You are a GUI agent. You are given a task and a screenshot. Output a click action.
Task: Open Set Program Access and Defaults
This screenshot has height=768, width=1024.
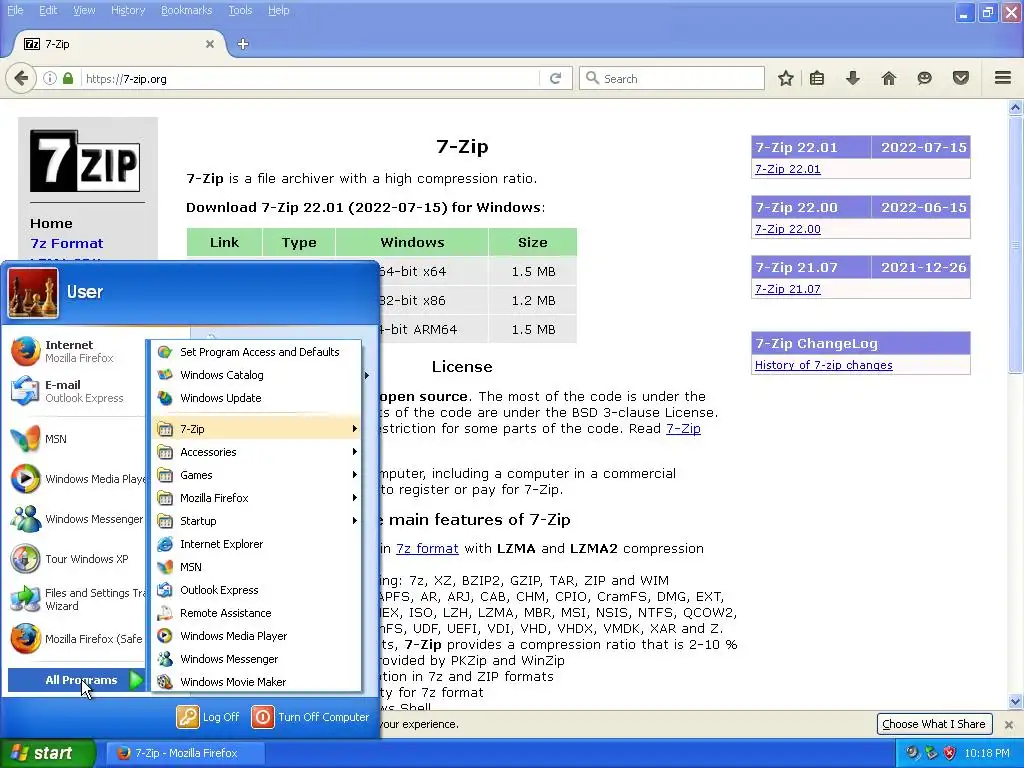pyautogui.click(x=256, y=352)
